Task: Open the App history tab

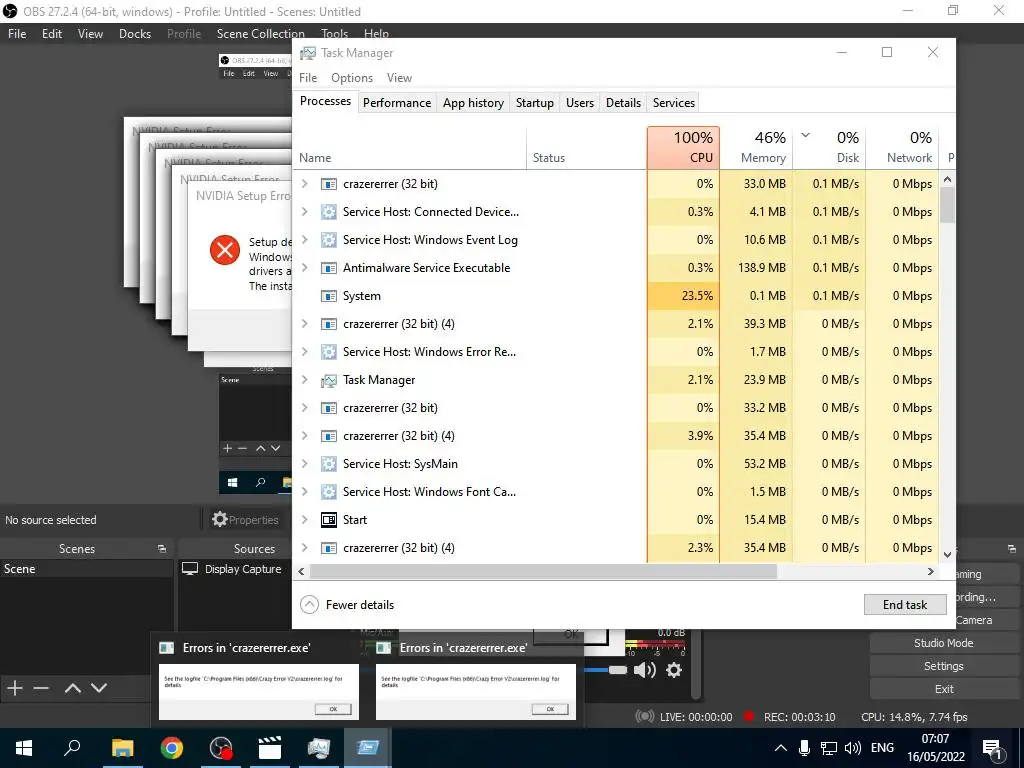Action: click(473, 103)
